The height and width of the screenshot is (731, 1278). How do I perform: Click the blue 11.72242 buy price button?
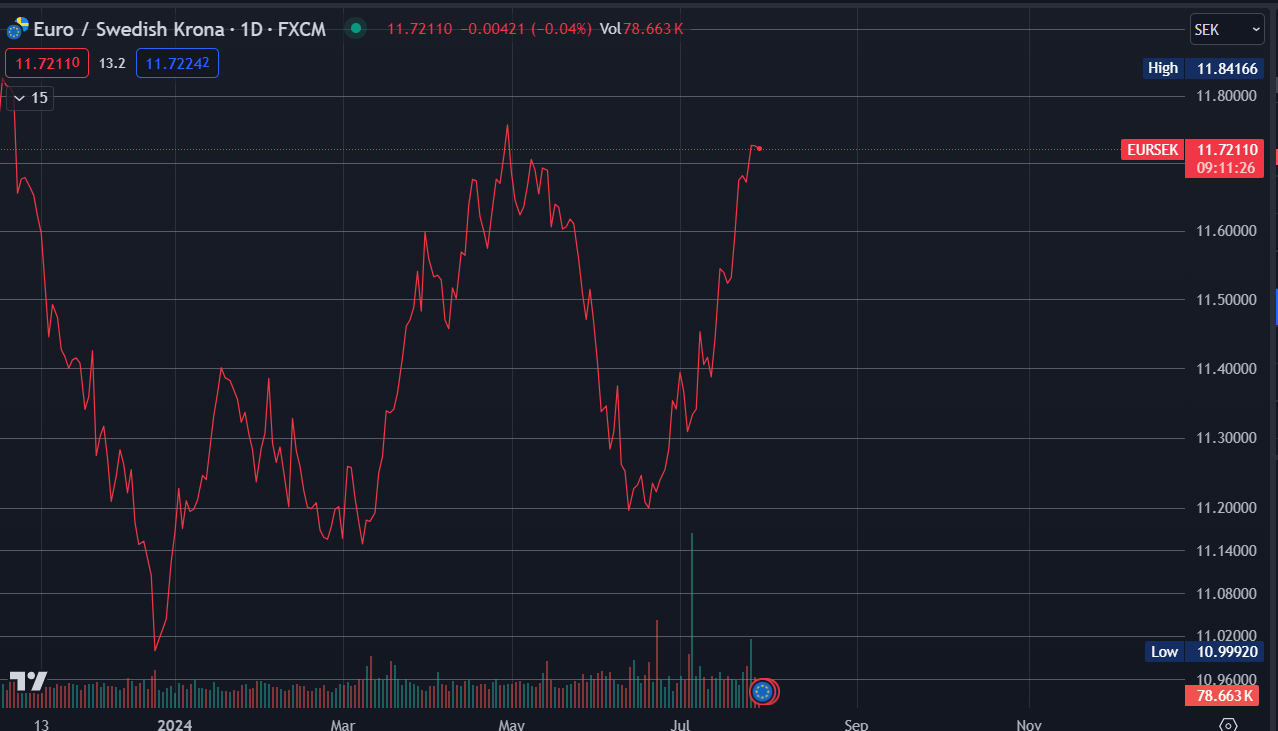[x=177, y=64]
